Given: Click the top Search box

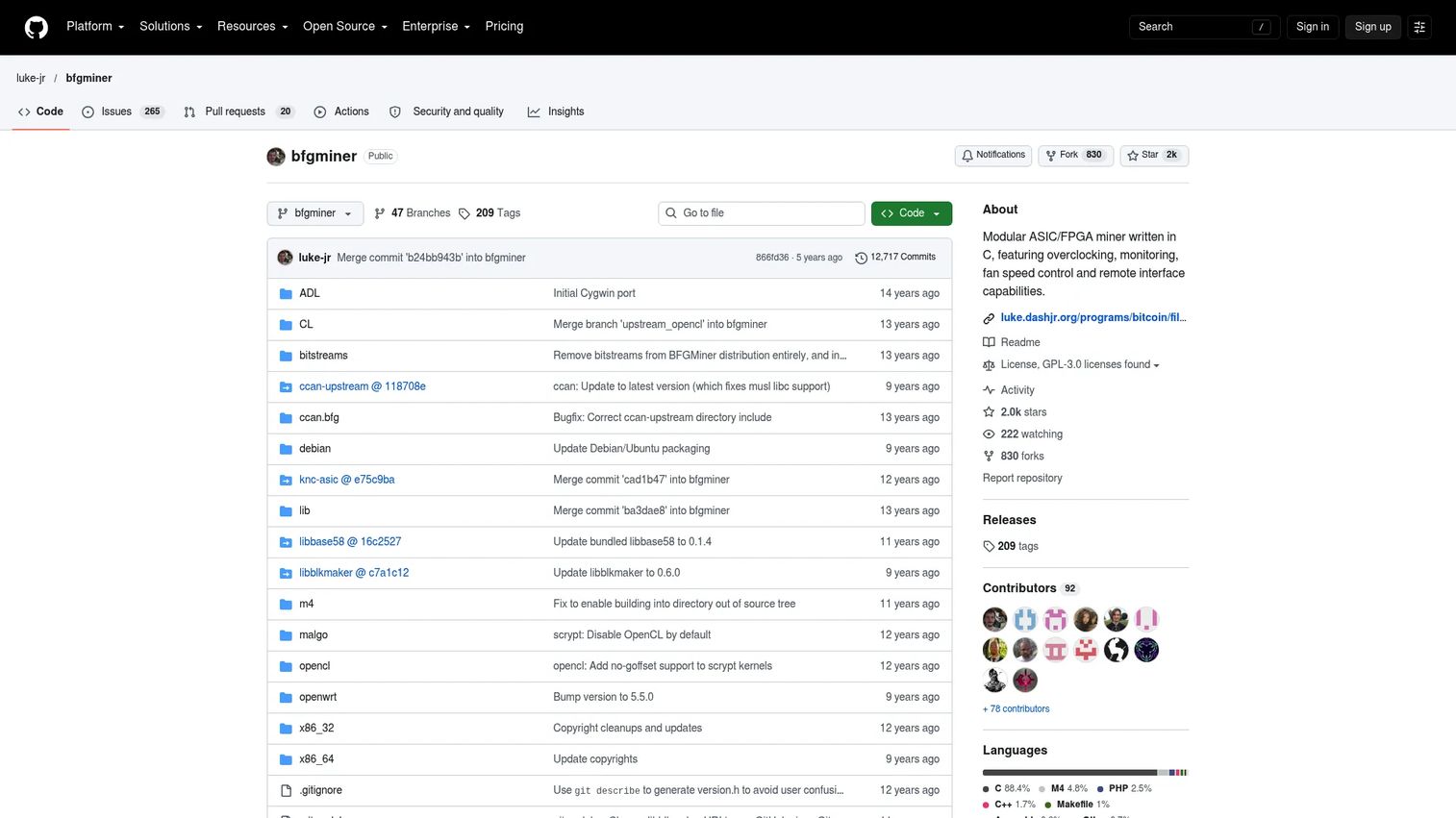Looking at the screenshot, I should pyautogui.click(x=1204, y=27).
